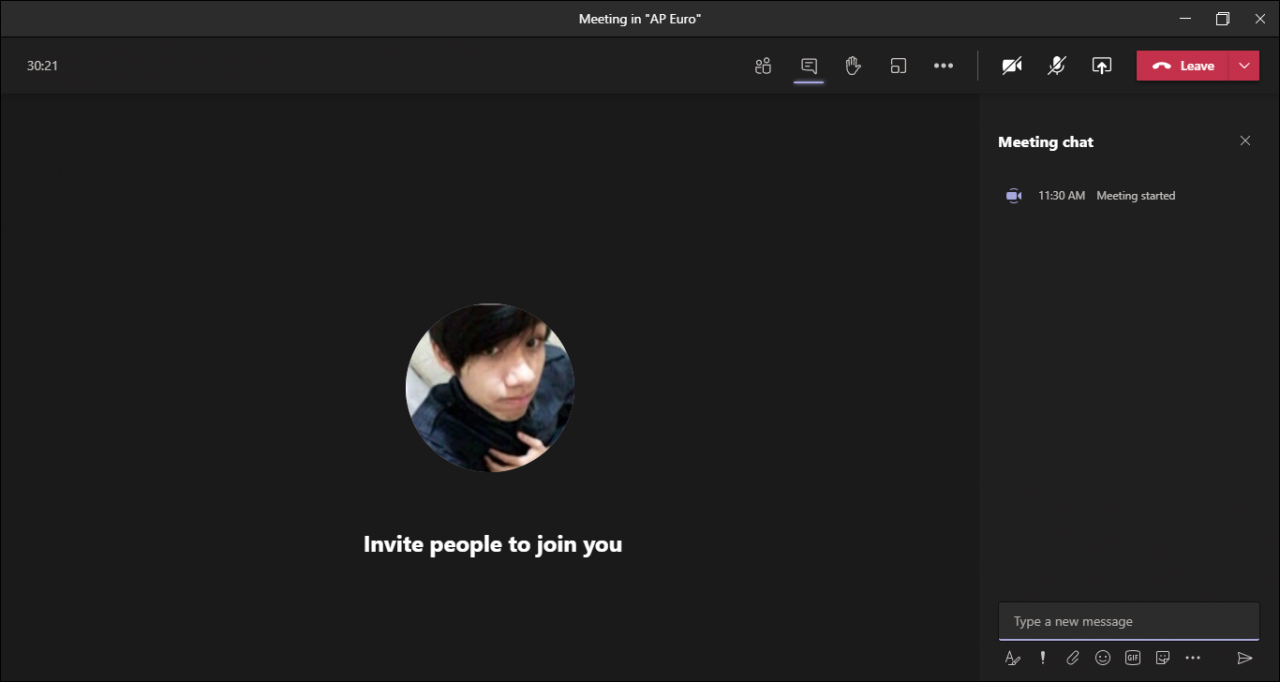Expand the Leave options dropdown arrow
Image resolution: width=1280 pixels, height=682 pixels.
(x=1244, y=66)
